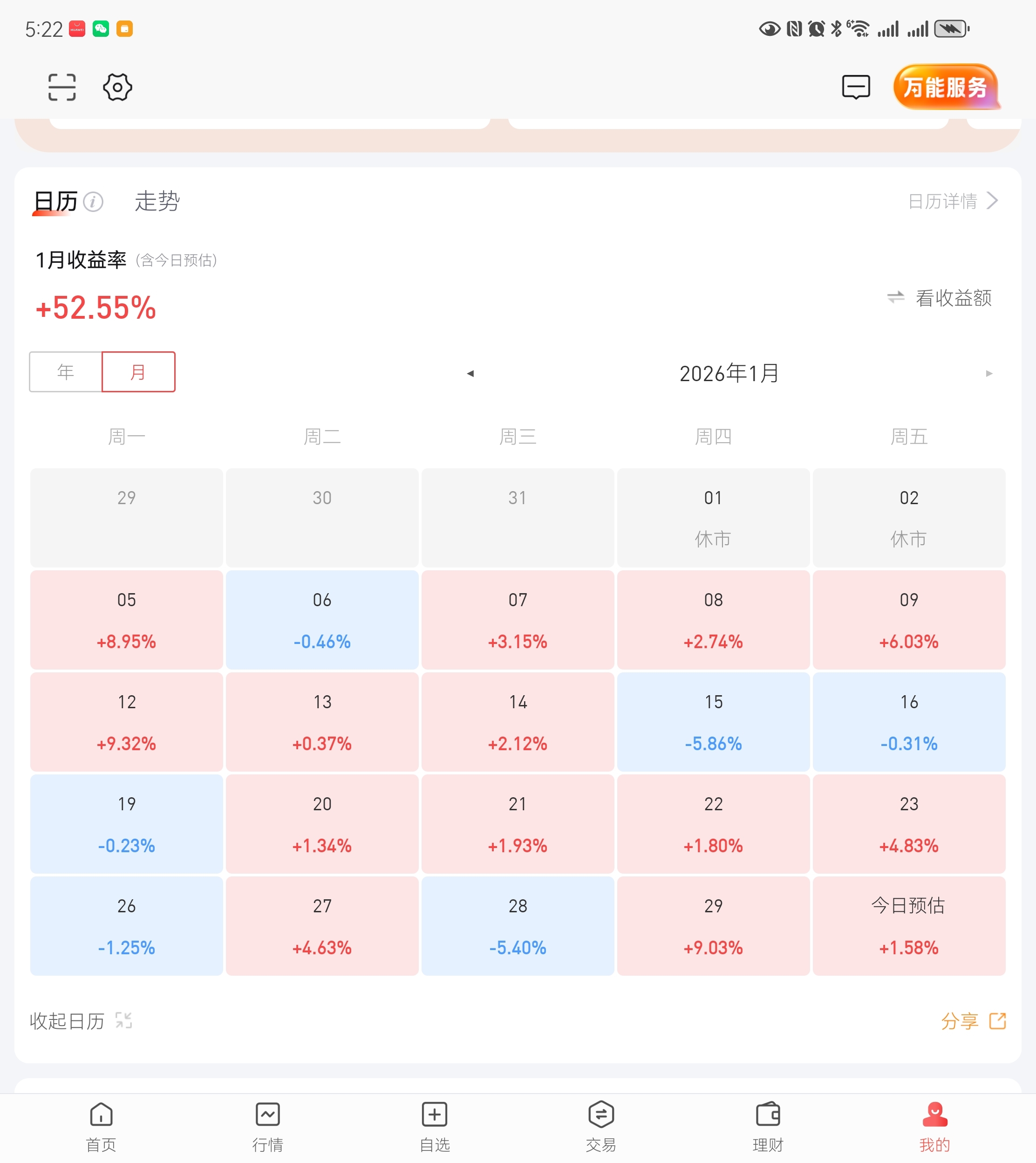Open the 理财 wealth wallet icon
Image resolution: width=1036 pixels, height=1163 pixels.
(x=768, y=1114)
